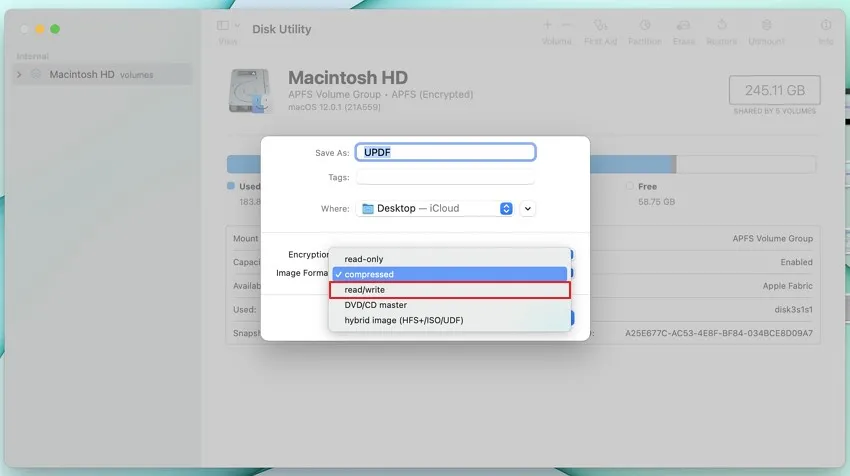The width and height of the screenshot is (850, 476).
Task: Choose compressed image format
Action: 449,274
